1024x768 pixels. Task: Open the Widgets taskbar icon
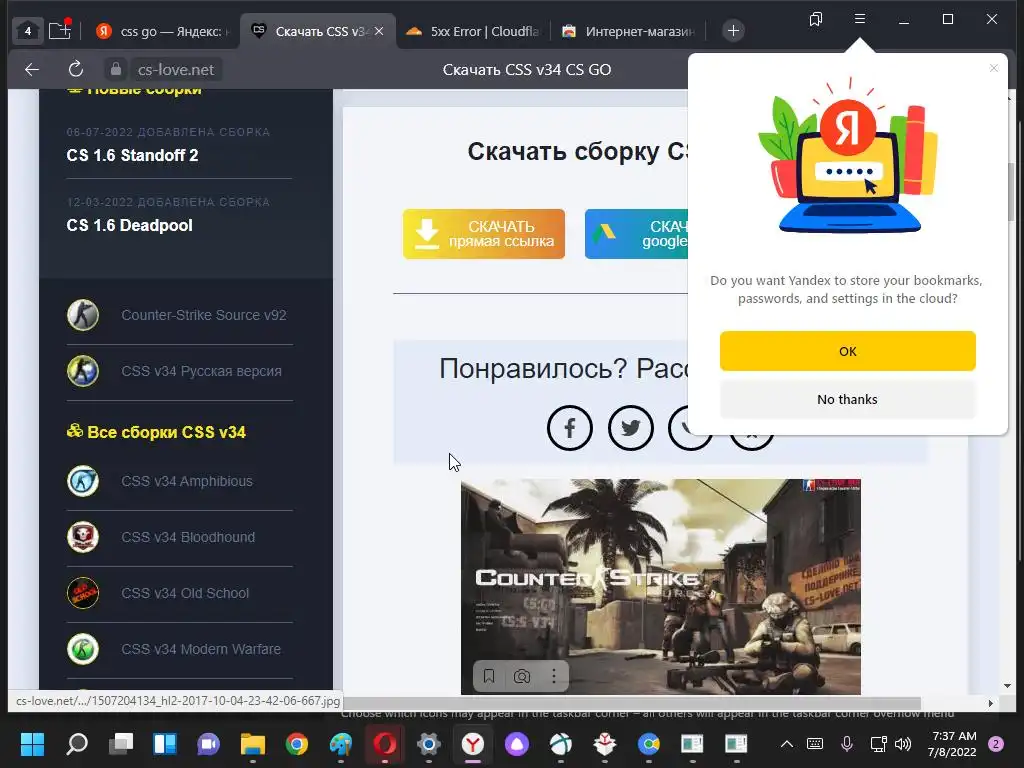[x=165, y=743]
